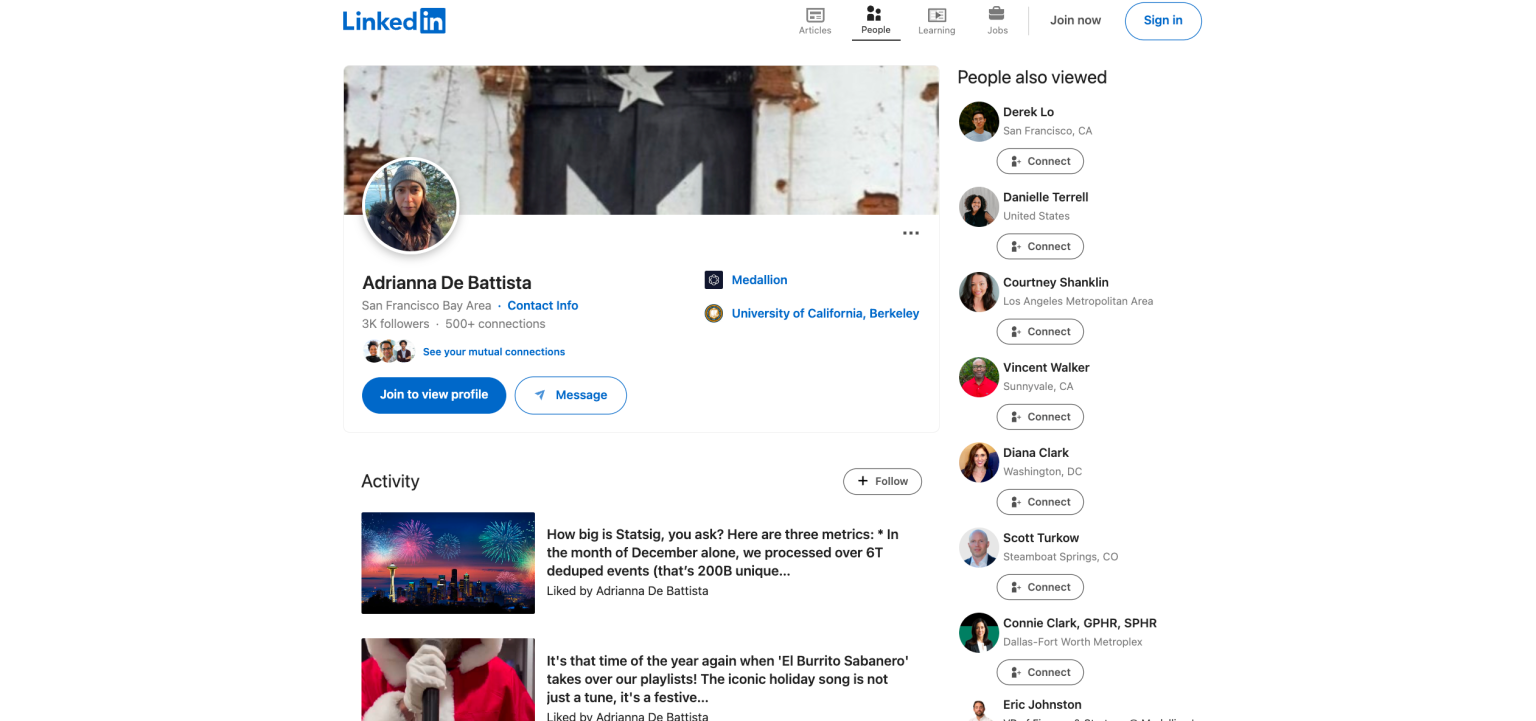
Task: Click the Medallion company icon
Action: [x=713, y=279]
